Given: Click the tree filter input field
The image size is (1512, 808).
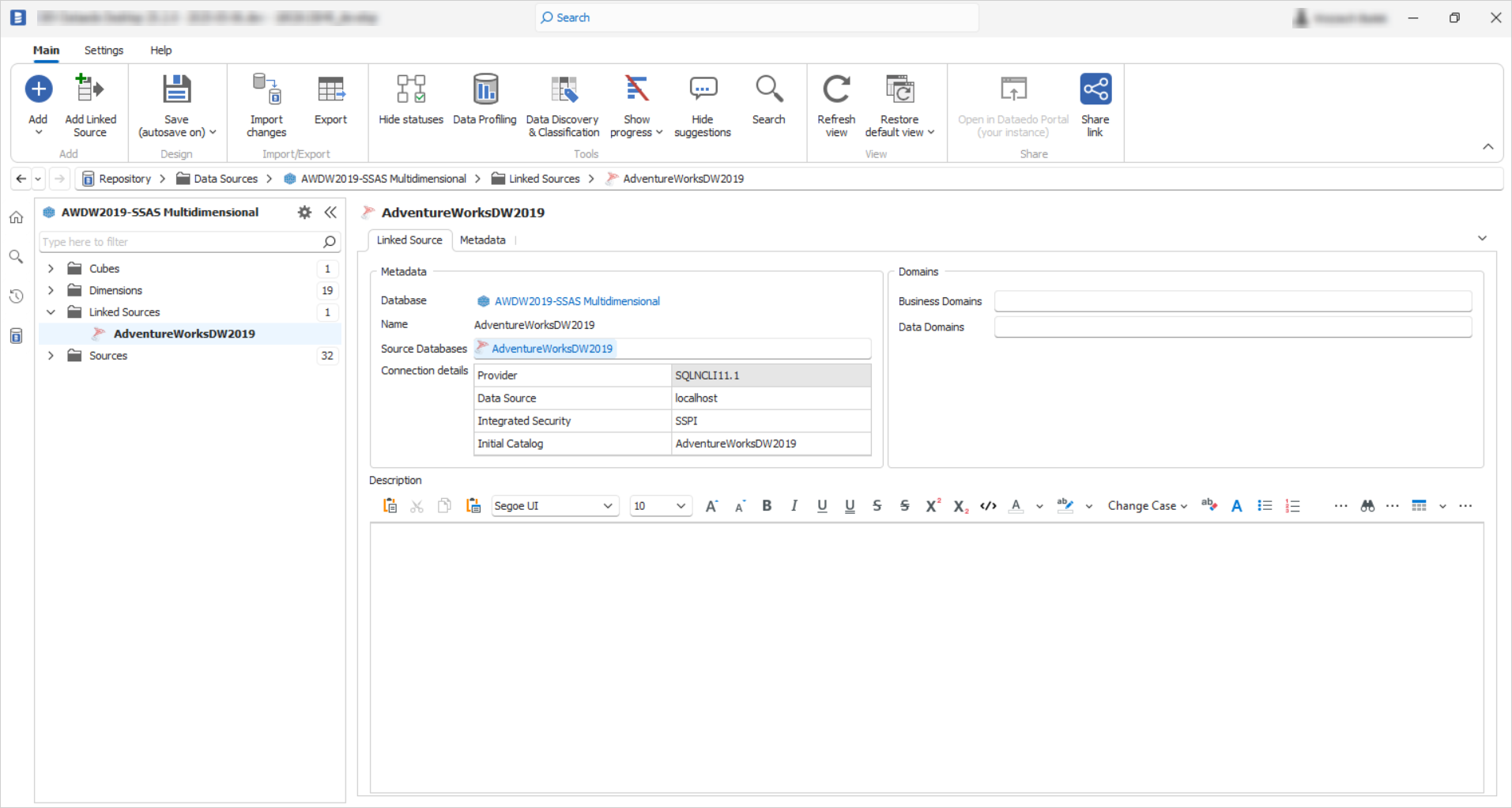Looking at the screenshot, I should coord(190,242).
